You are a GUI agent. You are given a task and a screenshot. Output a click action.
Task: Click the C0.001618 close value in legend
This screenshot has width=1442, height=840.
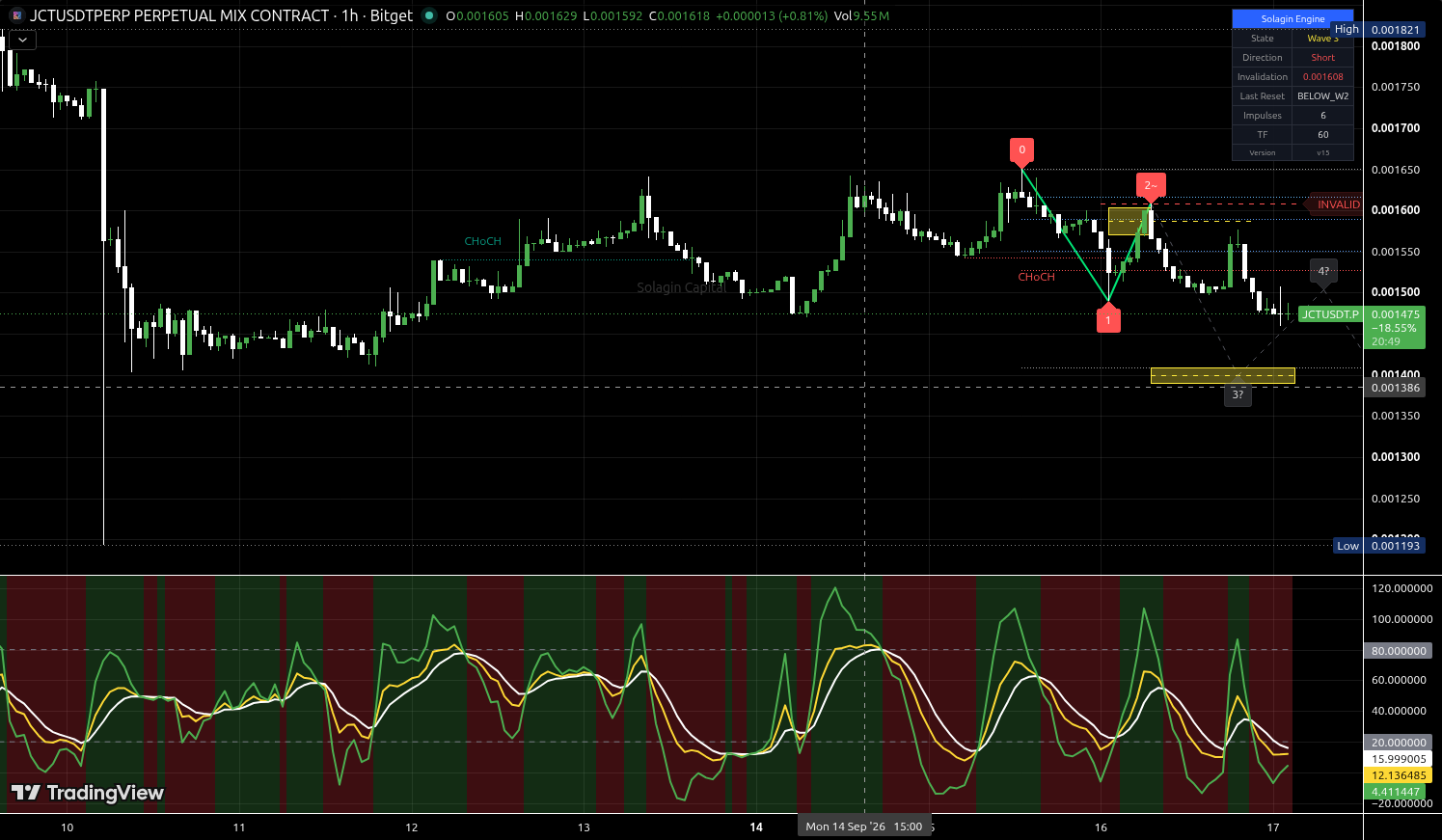tap(680, 16)
